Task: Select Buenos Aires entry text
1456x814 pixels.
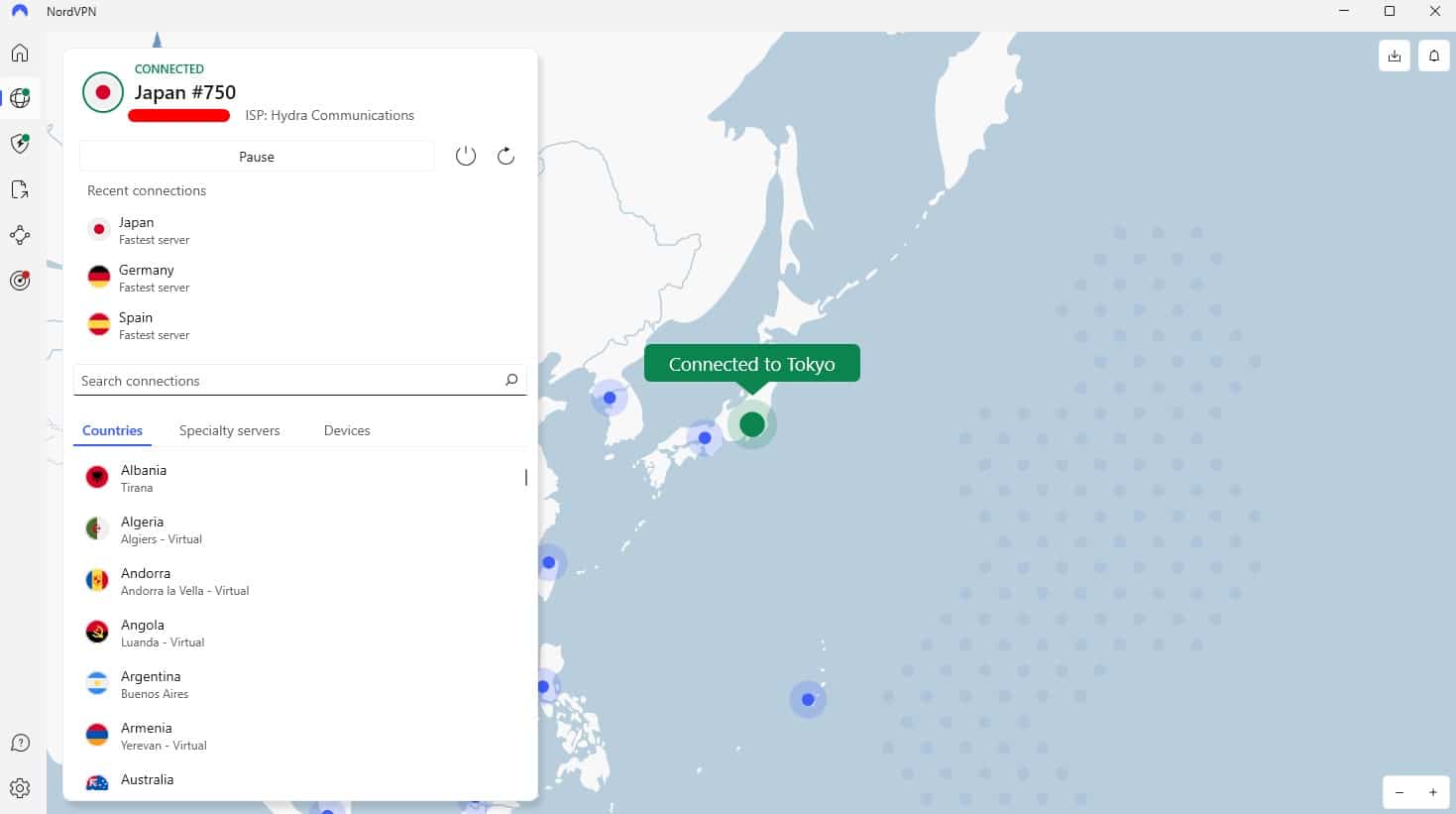Action: [155, 694]
